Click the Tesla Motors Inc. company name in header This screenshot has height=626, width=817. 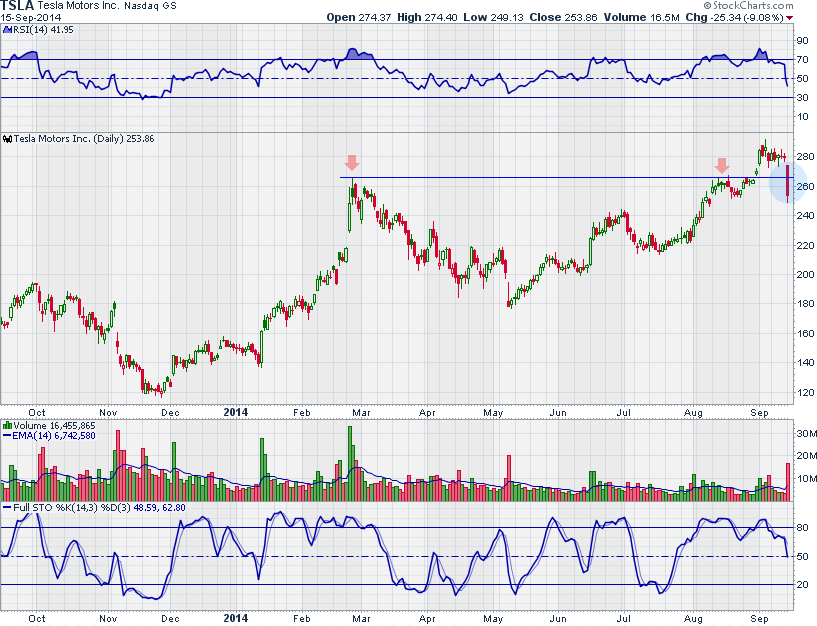point(79,6)
